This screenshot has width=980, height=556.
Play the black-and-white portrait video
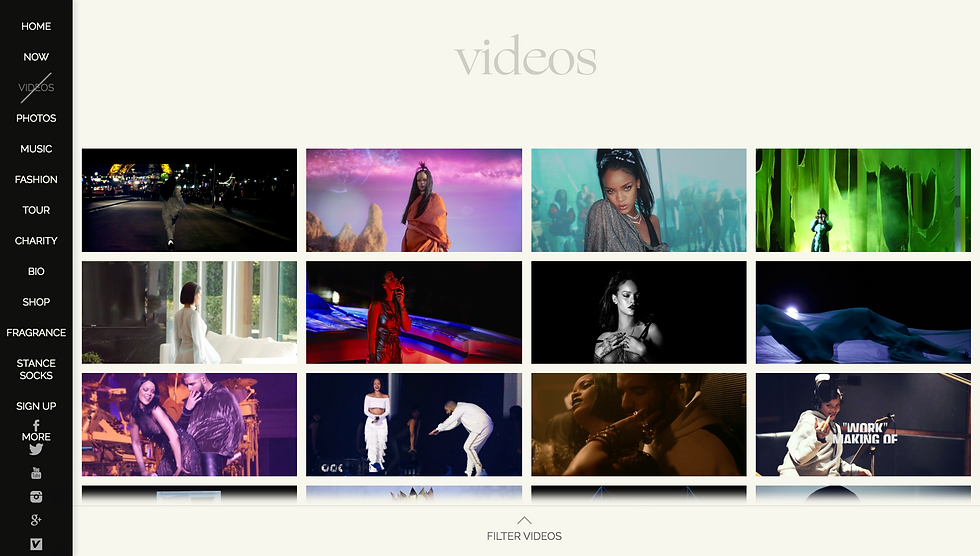pyautogui.click(x=639, y=312)
